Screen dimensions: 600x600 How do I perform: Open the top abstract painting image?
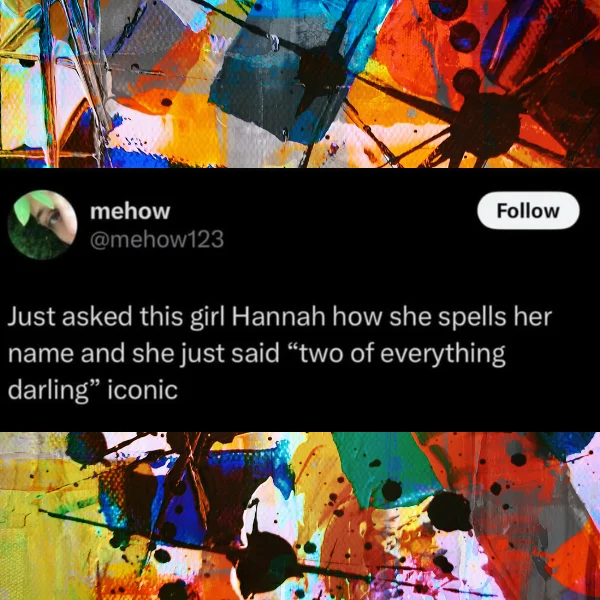pyautogui.click(x=300, y=84)
